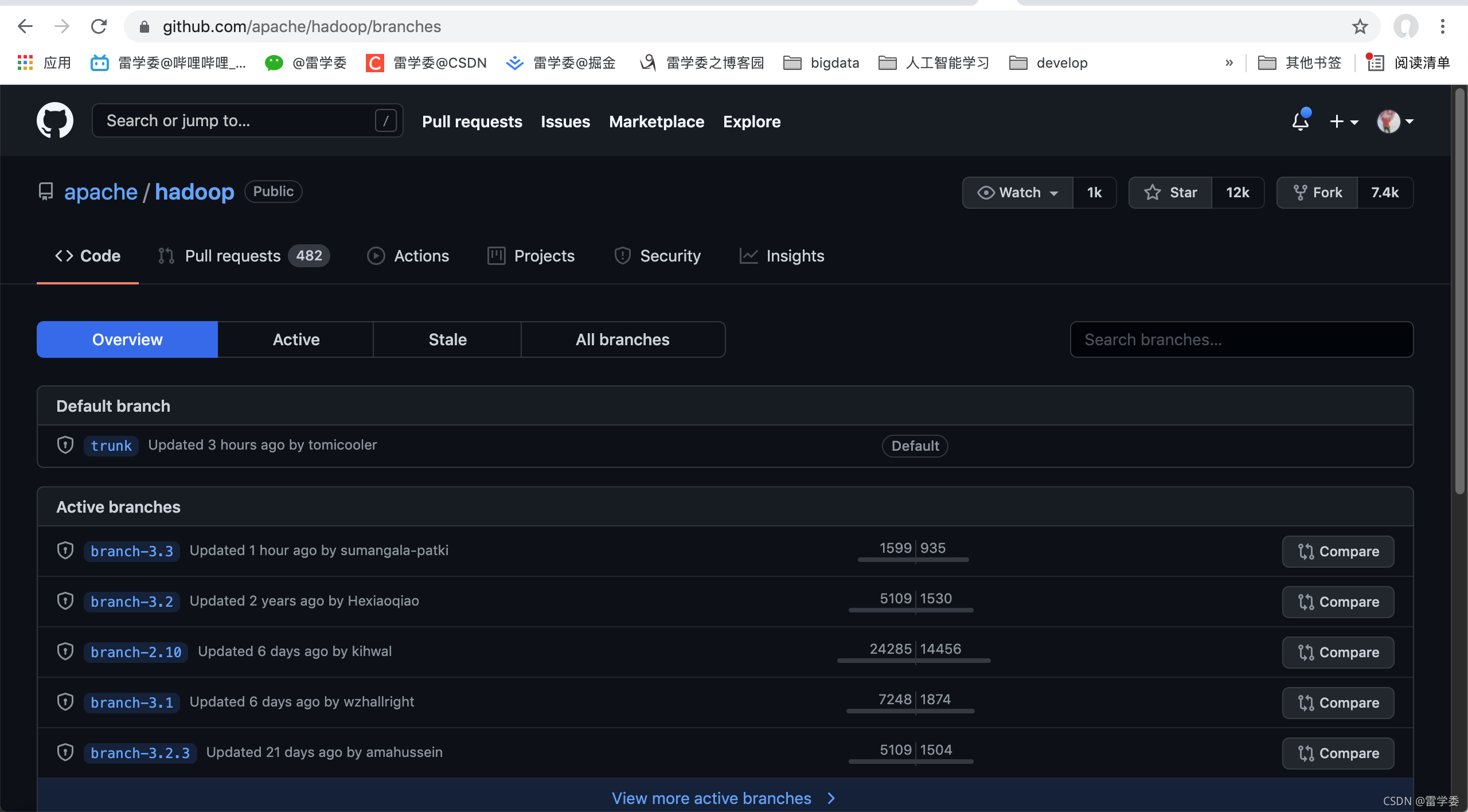This screenshot has height=812, width=1468.
Task: Click the shield icon next to branch-3.3
Action: coord(65,551)
